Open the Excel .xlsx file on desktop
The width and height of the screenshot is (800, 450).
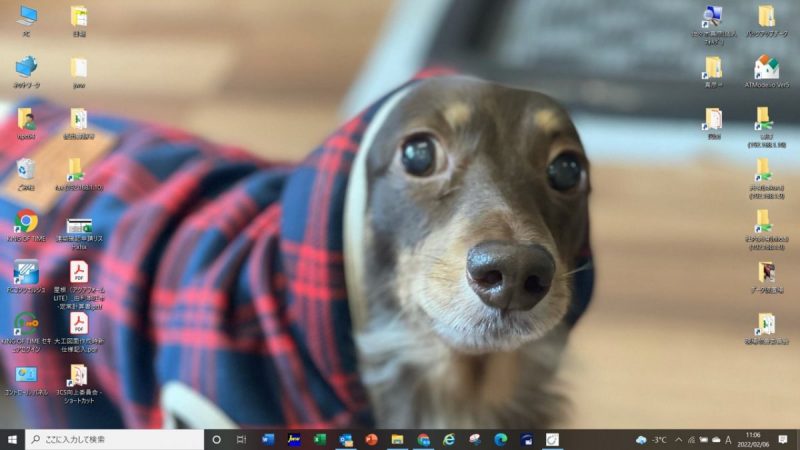(79, 234)
